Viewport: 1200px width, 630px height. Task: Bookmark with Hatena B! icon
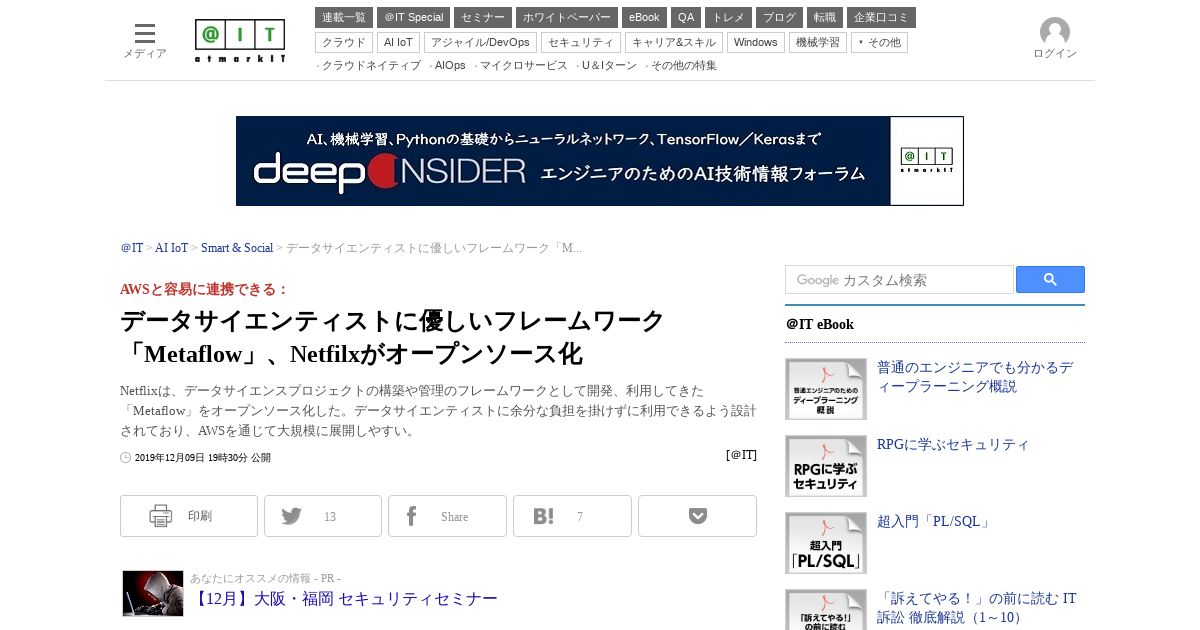tap(572, 516)
